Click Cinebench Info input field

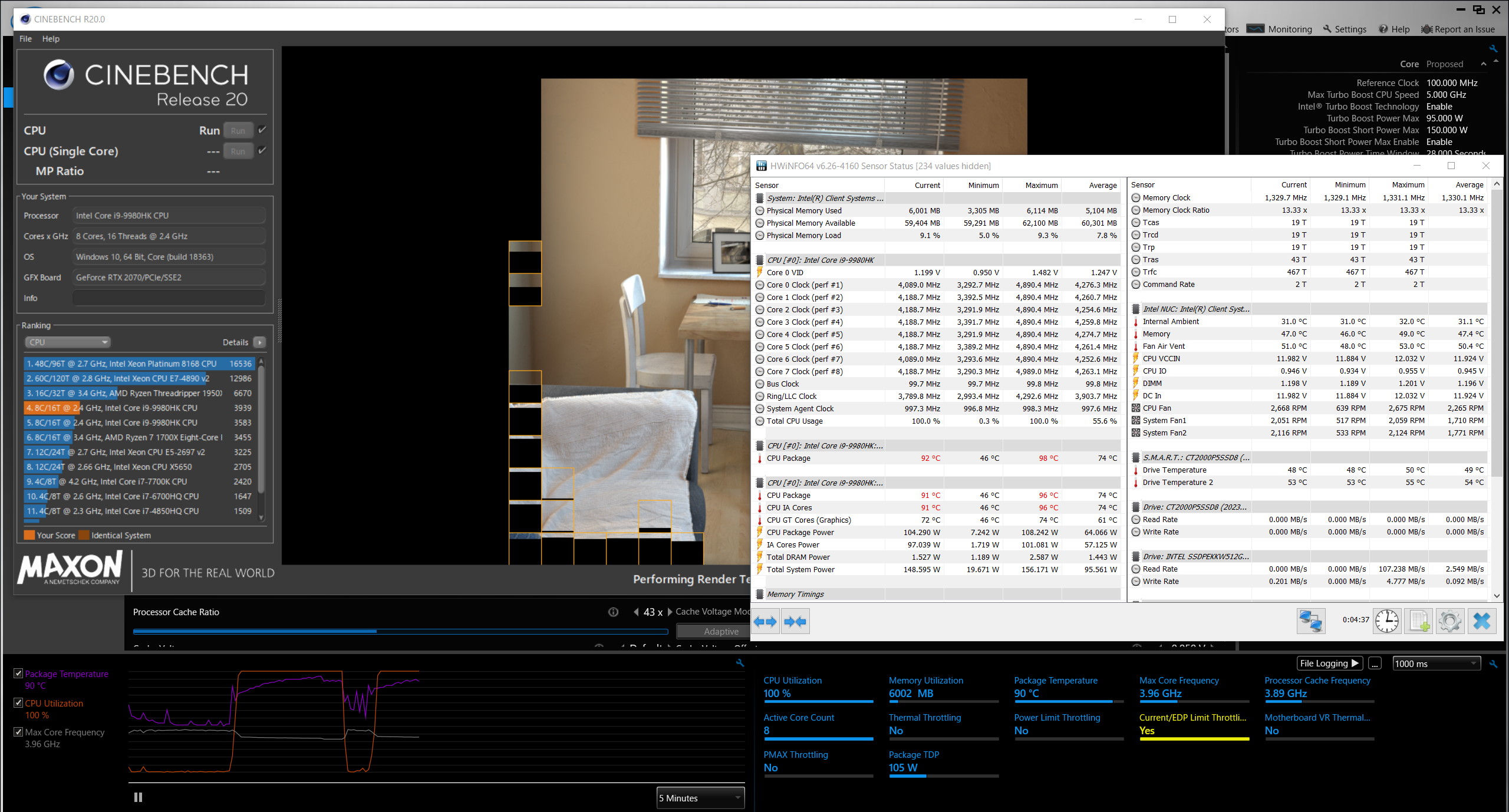pos(169,298)
